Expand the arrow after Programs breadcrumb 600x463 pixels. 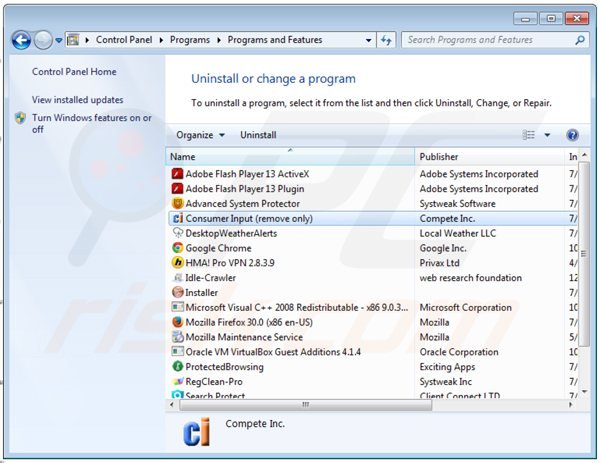(219, 40)
